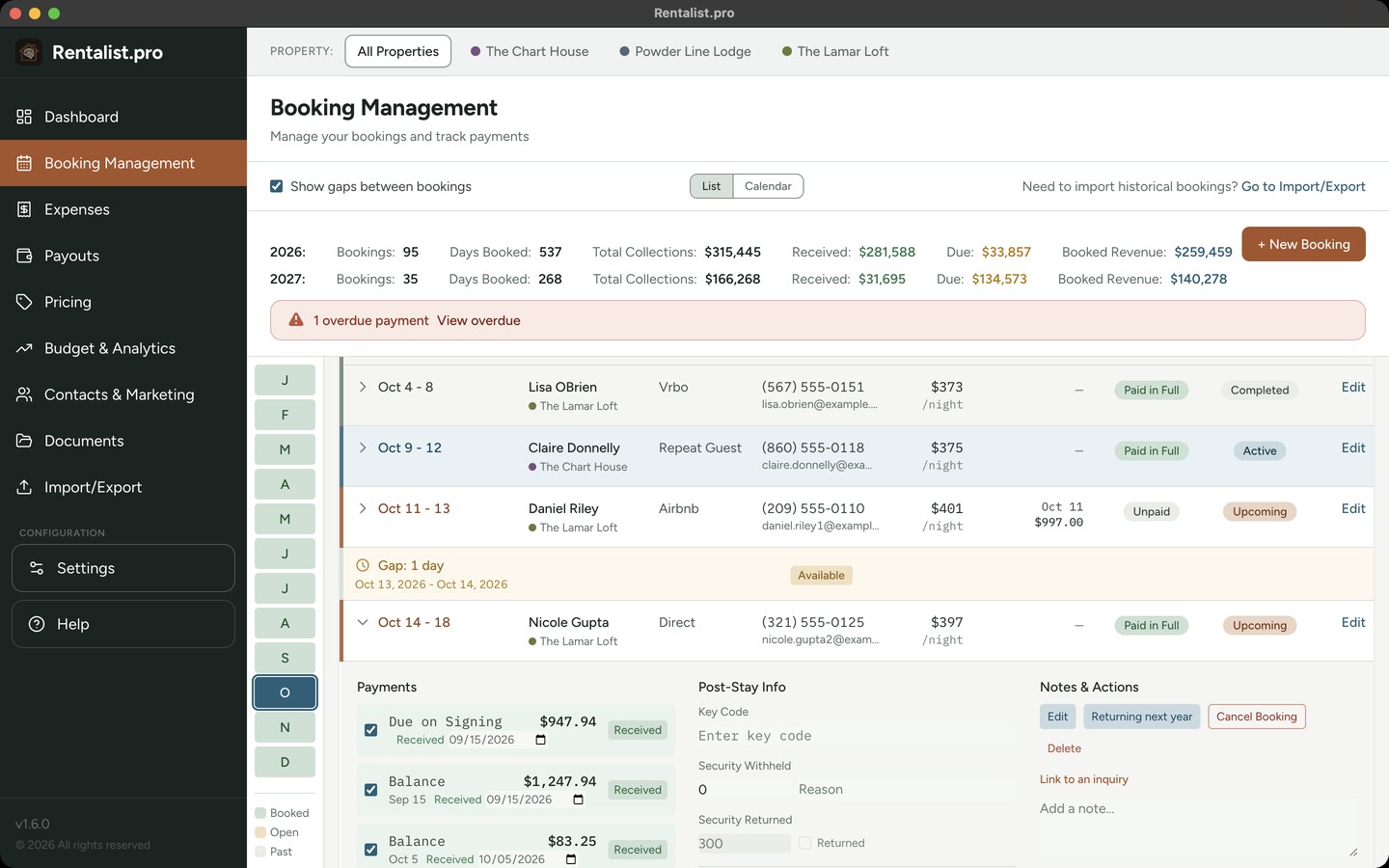Click the Add a note text area
Viewport: 1389px width, 868px height.
pyautogui.click(x=1200, y=827)
